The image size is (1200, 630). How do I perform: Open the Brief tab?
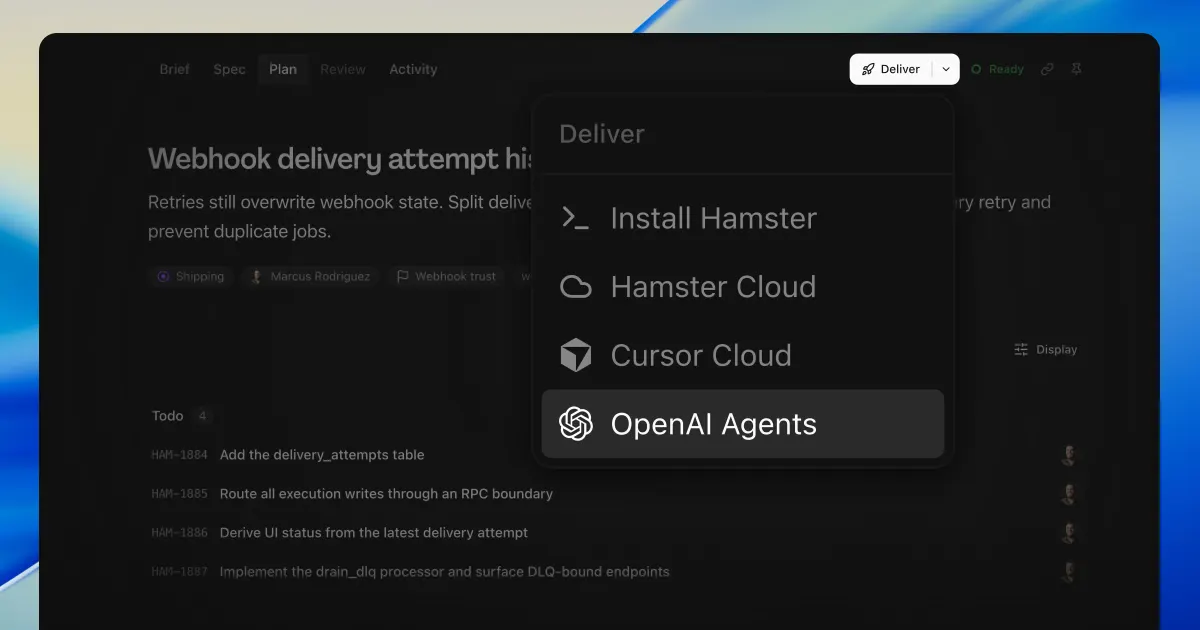(175, 69)
